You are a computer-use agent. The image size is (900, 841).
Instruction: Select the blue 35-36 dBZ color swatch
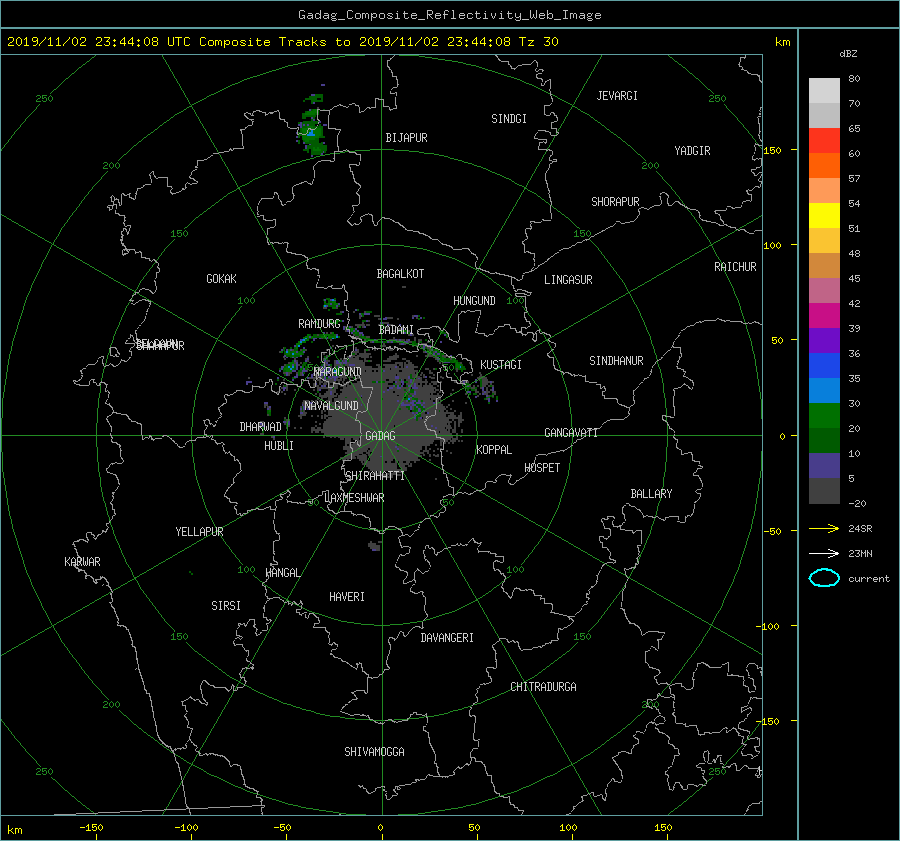[x=824, y=365]
